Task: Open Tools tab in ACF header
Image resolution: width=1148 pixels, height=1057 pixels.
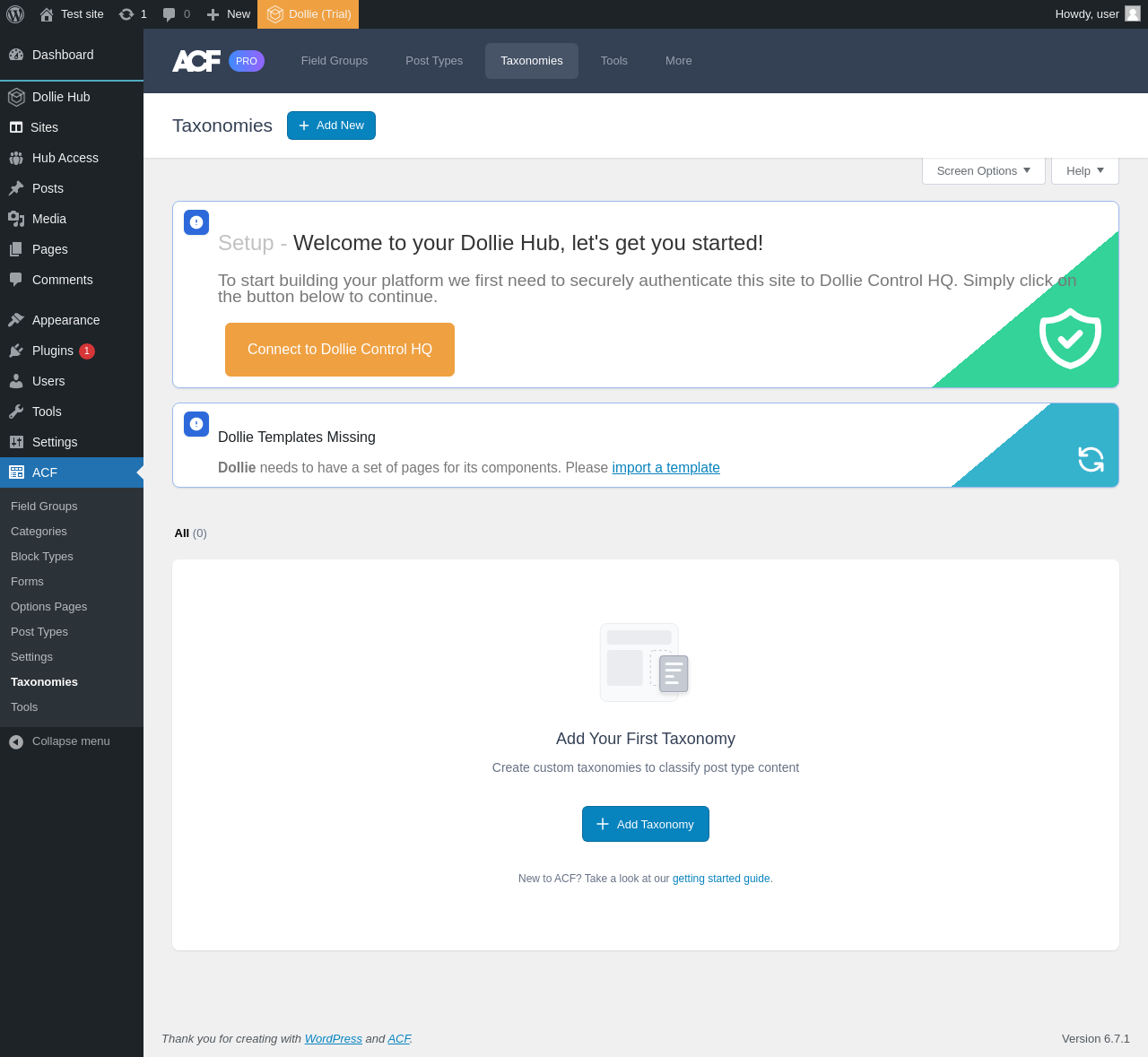Action: [614, 61]
